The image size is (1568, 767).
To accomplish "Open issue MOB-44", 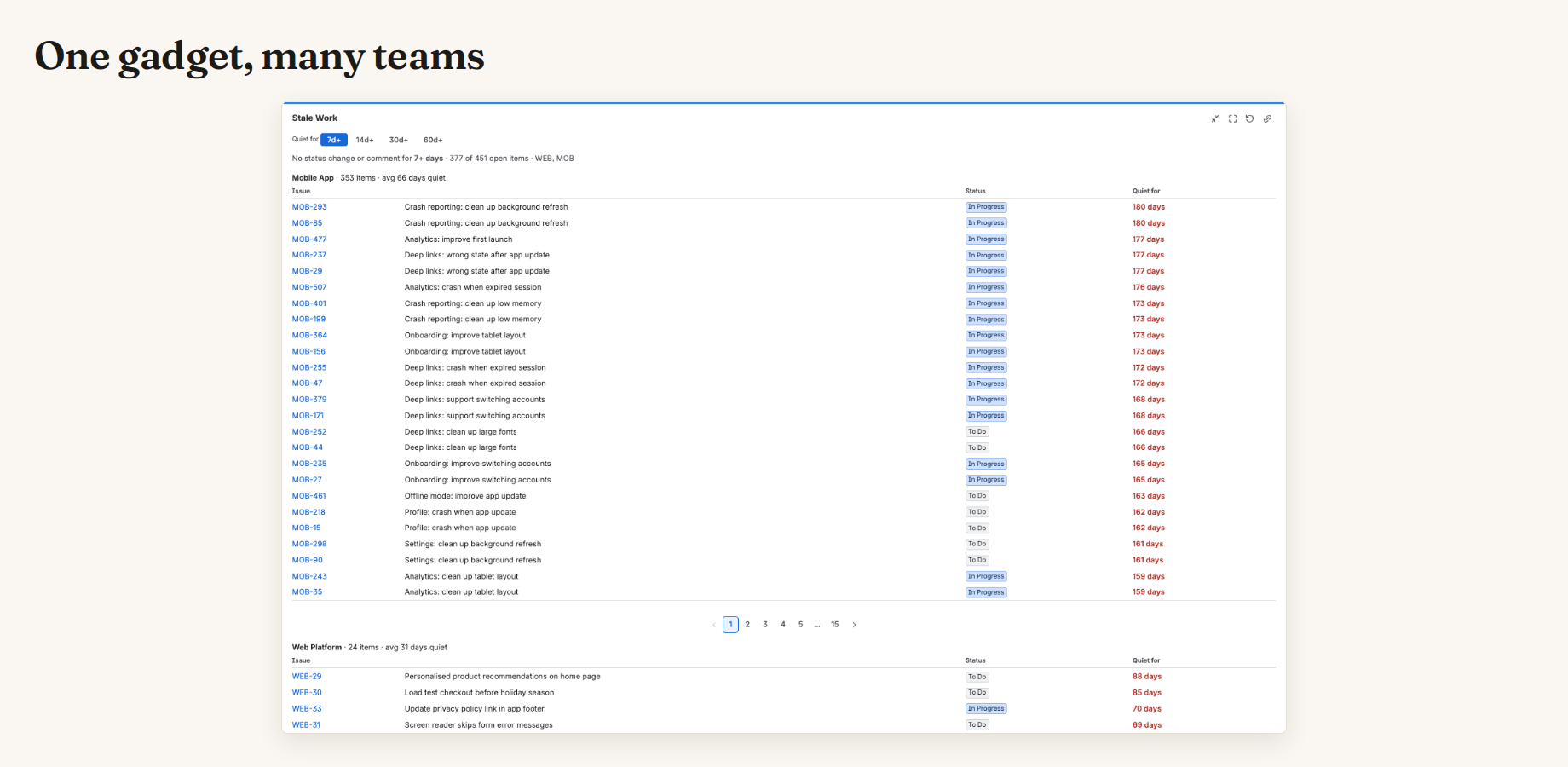I will (x=308, y=447).
